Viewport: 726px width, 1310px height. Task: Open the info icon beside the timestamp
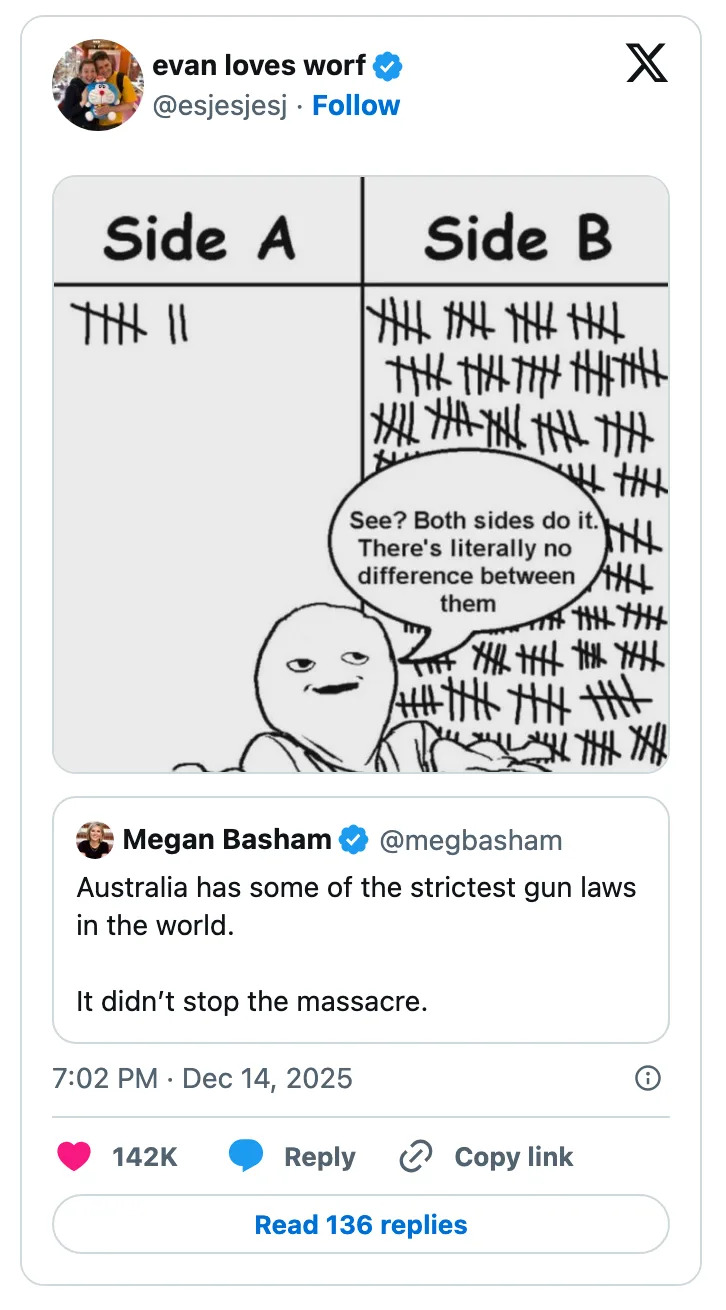tap(648, 1078)
